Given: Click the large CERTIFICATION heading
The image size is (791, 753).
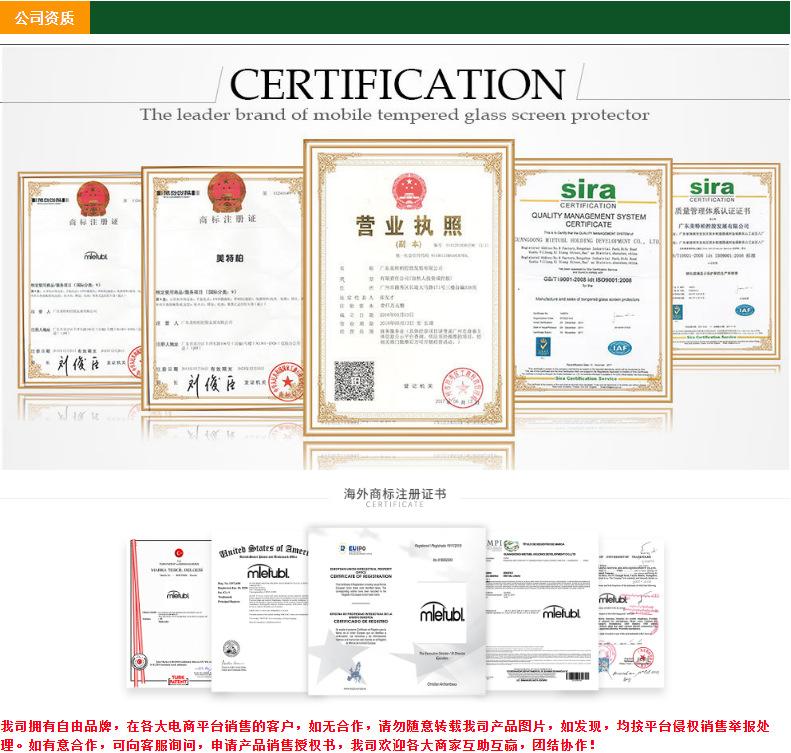Looking at the screenshot, I should (x=397, y=84).
